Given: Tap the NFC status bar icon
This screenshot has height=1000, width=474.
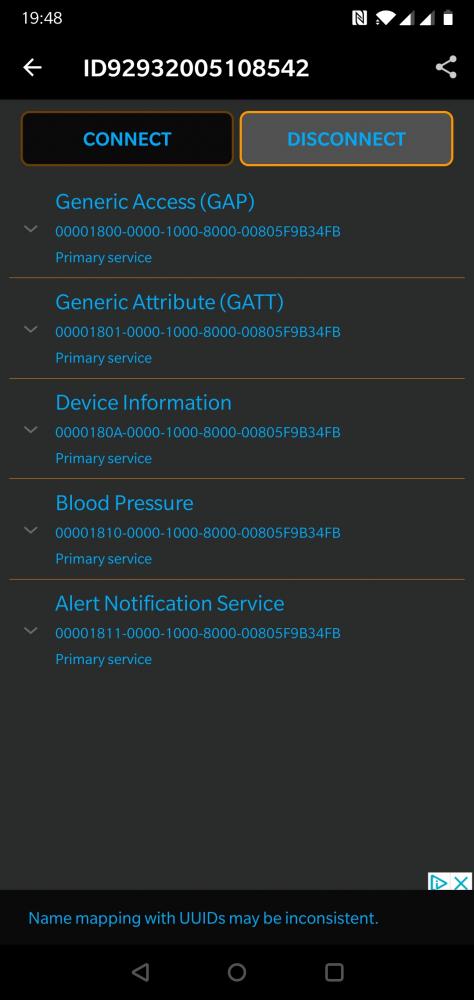Looking at the screenshot, I should click(x=360, y=18).
